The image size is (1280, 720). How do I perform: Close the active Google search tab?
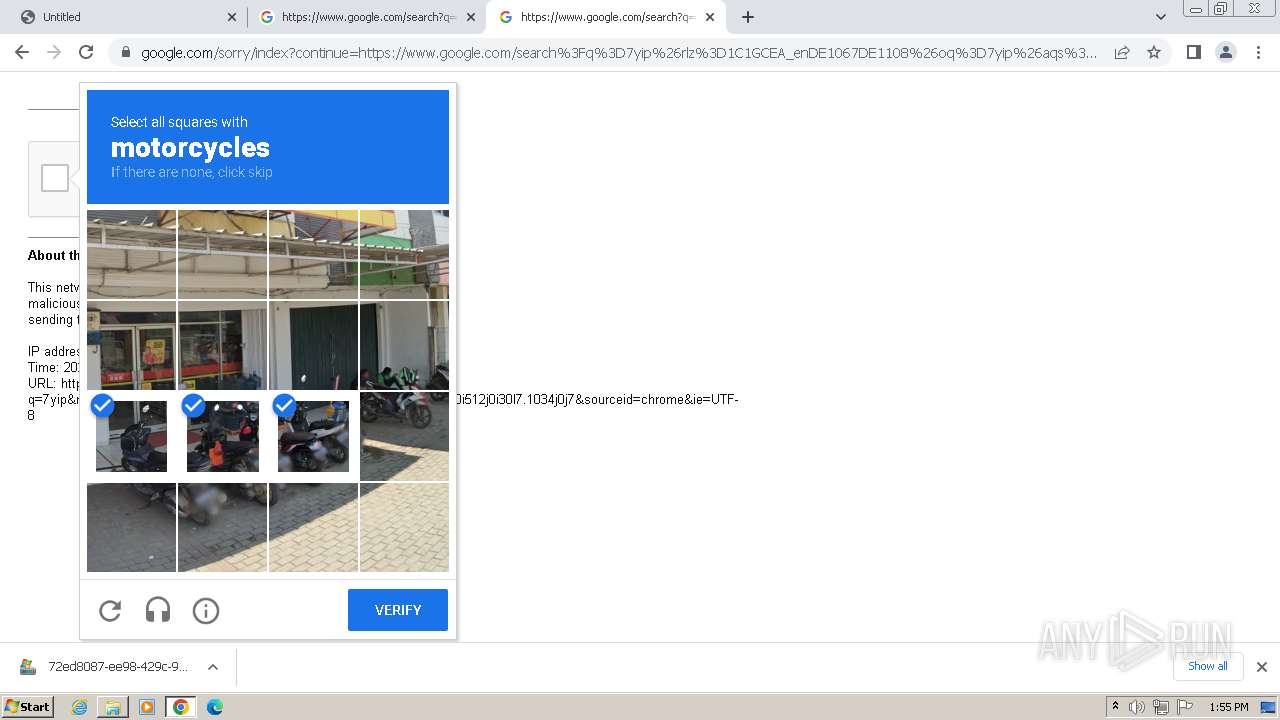(x=710, y=17)
